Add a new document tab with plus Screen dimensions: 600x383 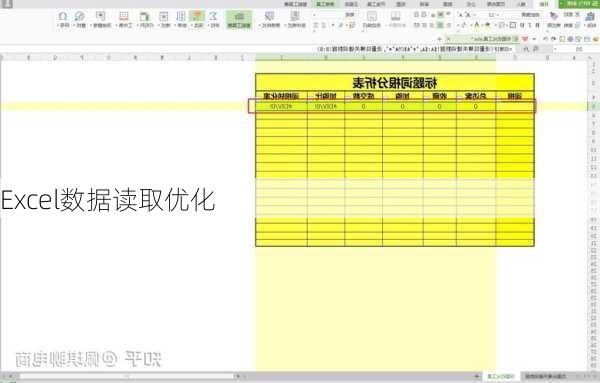[x=440, y=39]
